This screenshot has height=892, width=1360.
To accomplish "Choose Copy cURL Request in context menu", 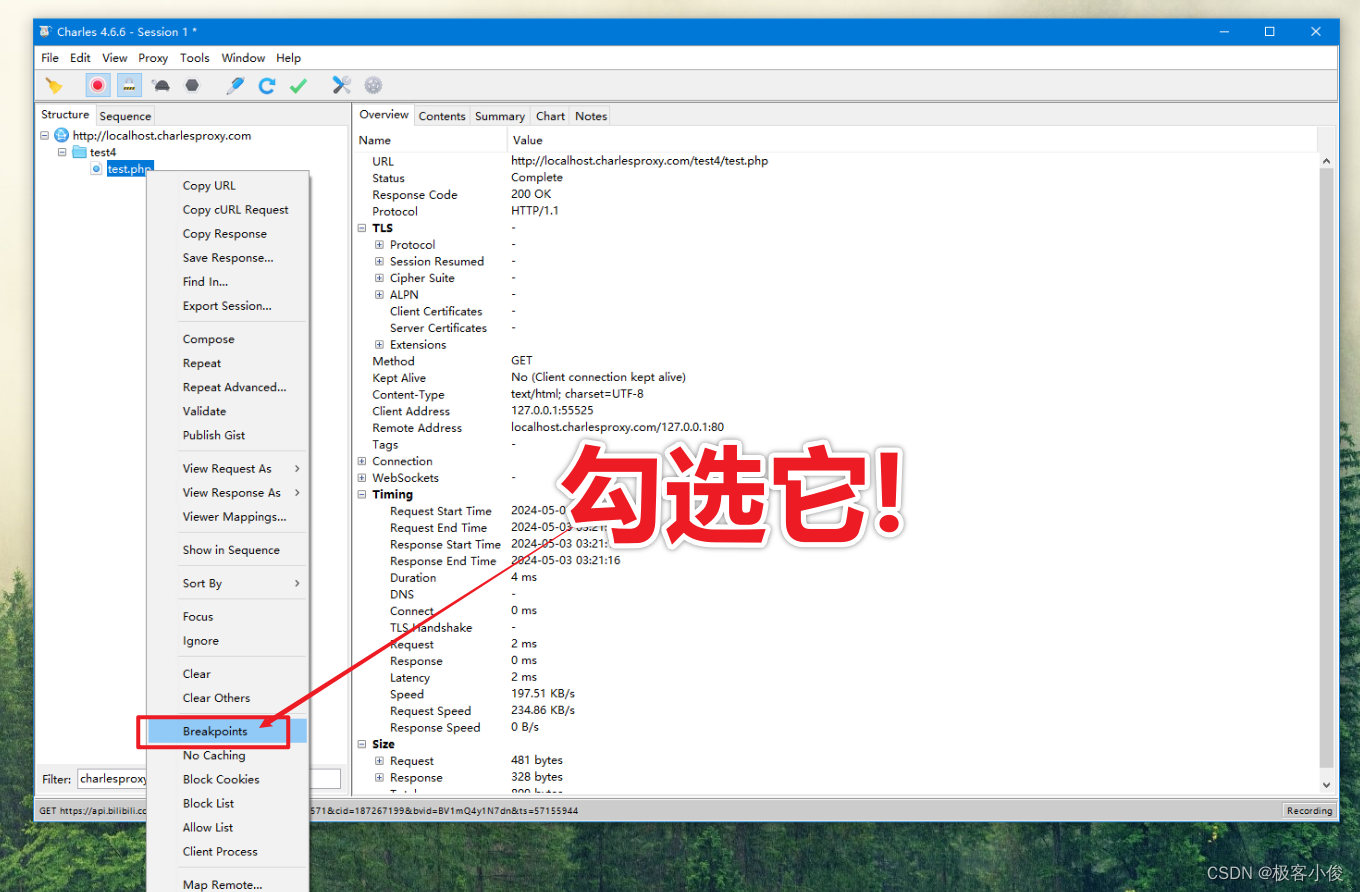I will click(x=228, y=210).
